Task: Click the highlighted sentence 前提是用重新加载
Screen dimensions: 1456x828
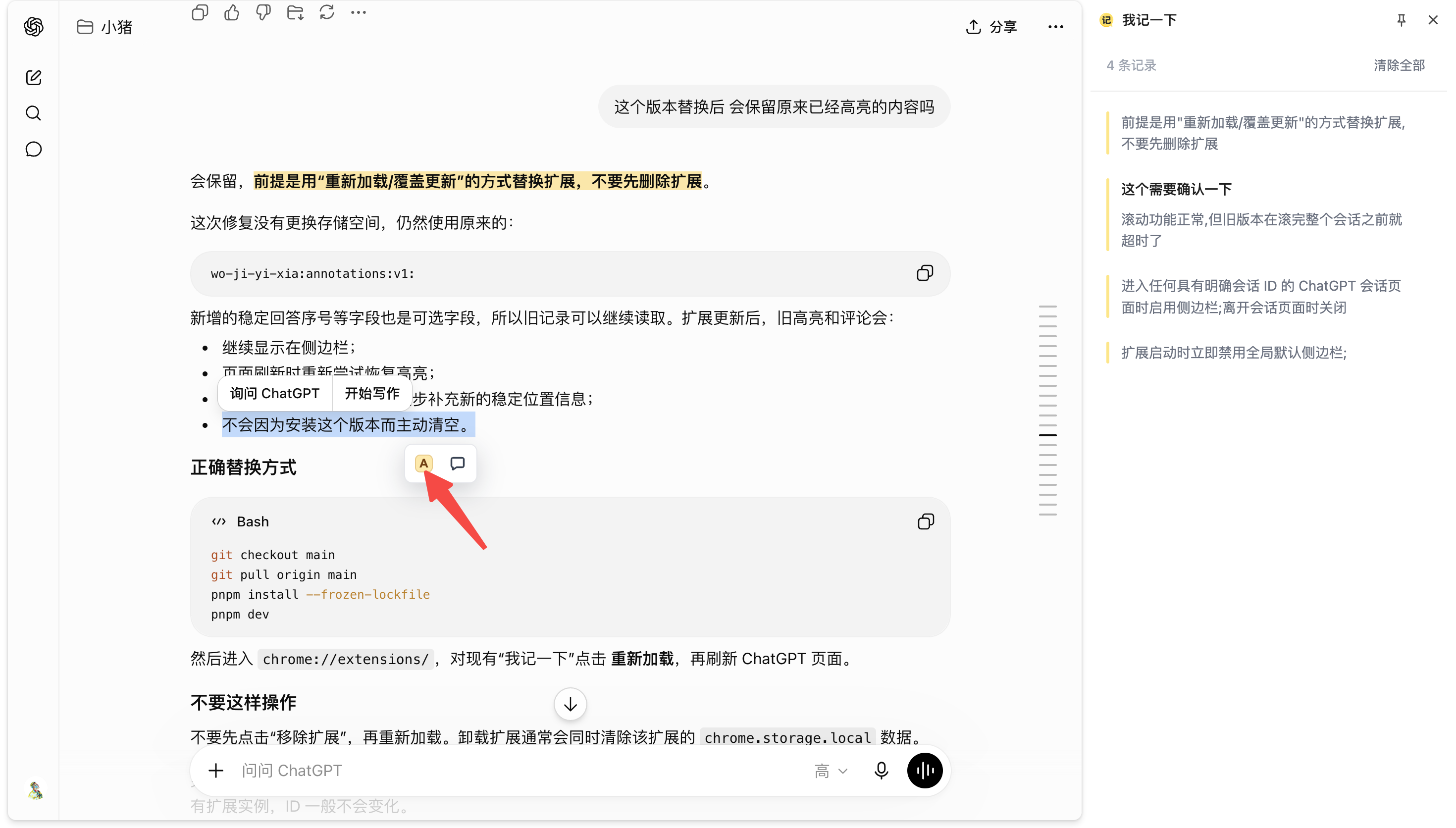Action: 477,181
